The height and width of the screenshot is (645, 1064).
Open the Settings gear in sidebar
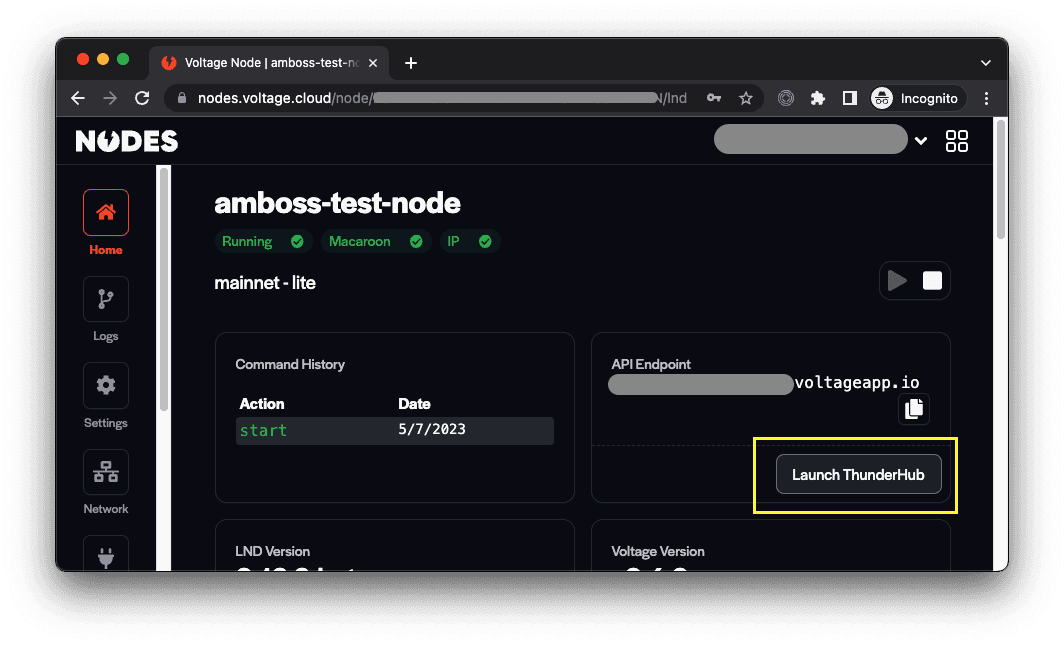[x=106, y=385]
